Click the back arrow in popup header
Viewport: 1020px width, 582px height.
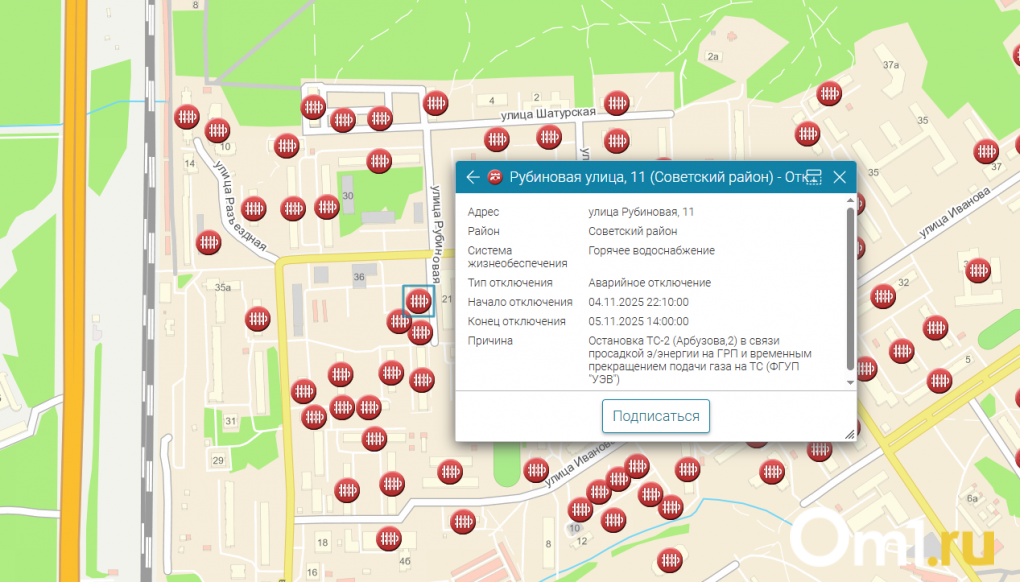(x=473, y=178)
